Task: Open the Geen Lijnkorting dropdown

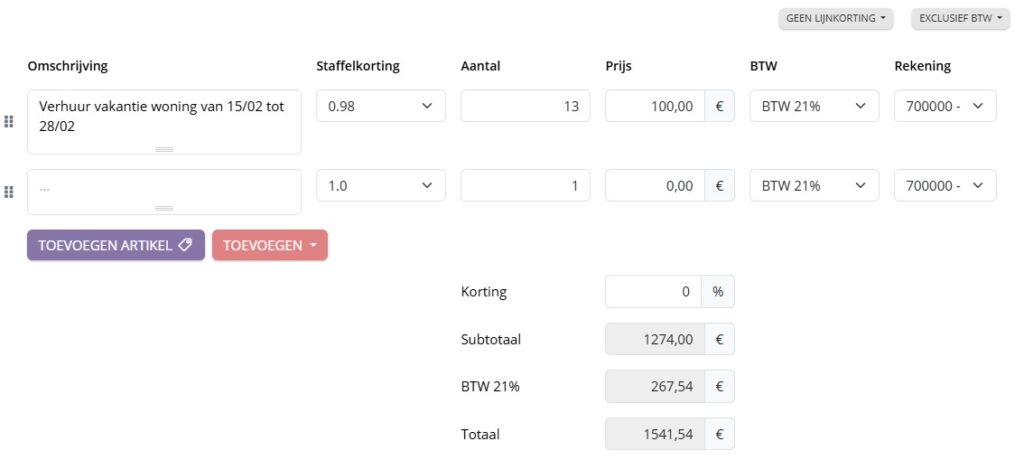Action: pyautogui.click(x=835, y=18)
